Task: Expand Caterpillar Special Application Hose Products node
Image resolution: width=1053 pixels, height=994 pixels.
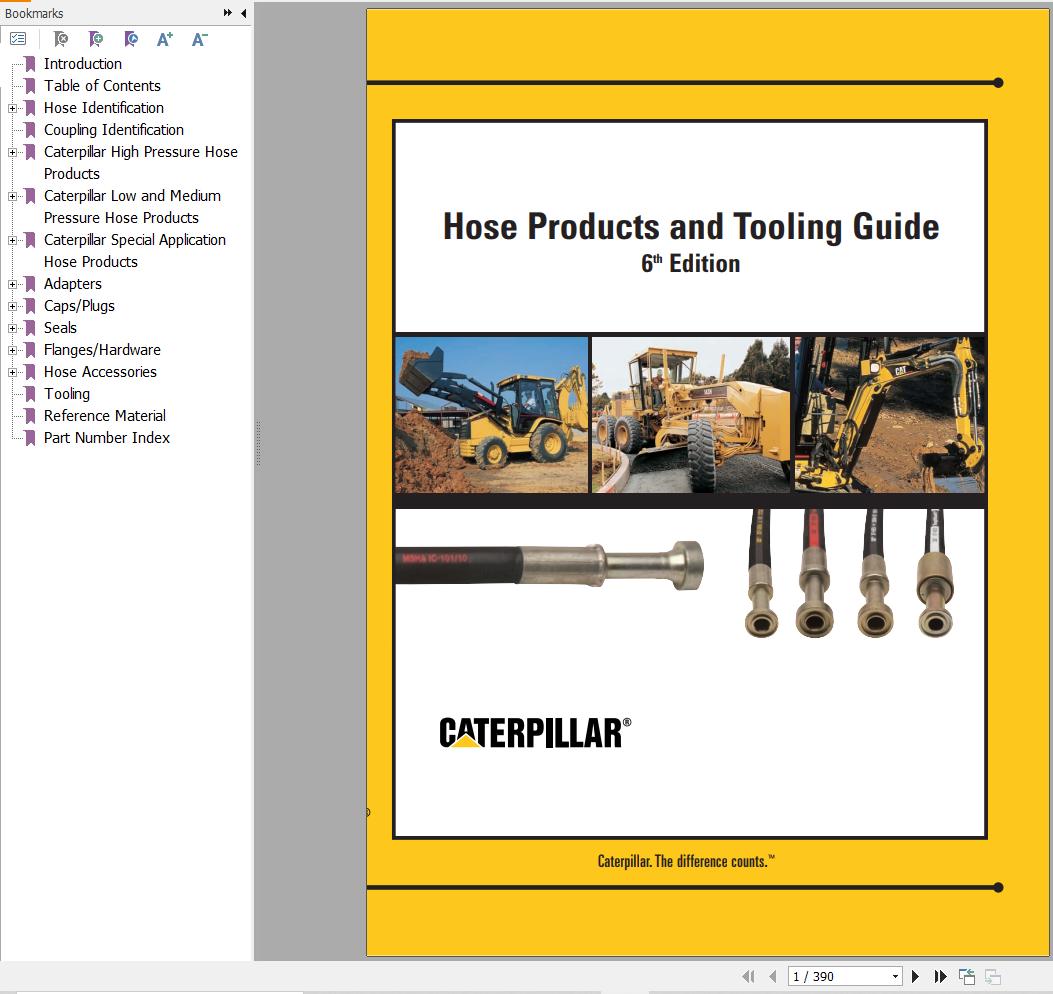Action: 12,240
